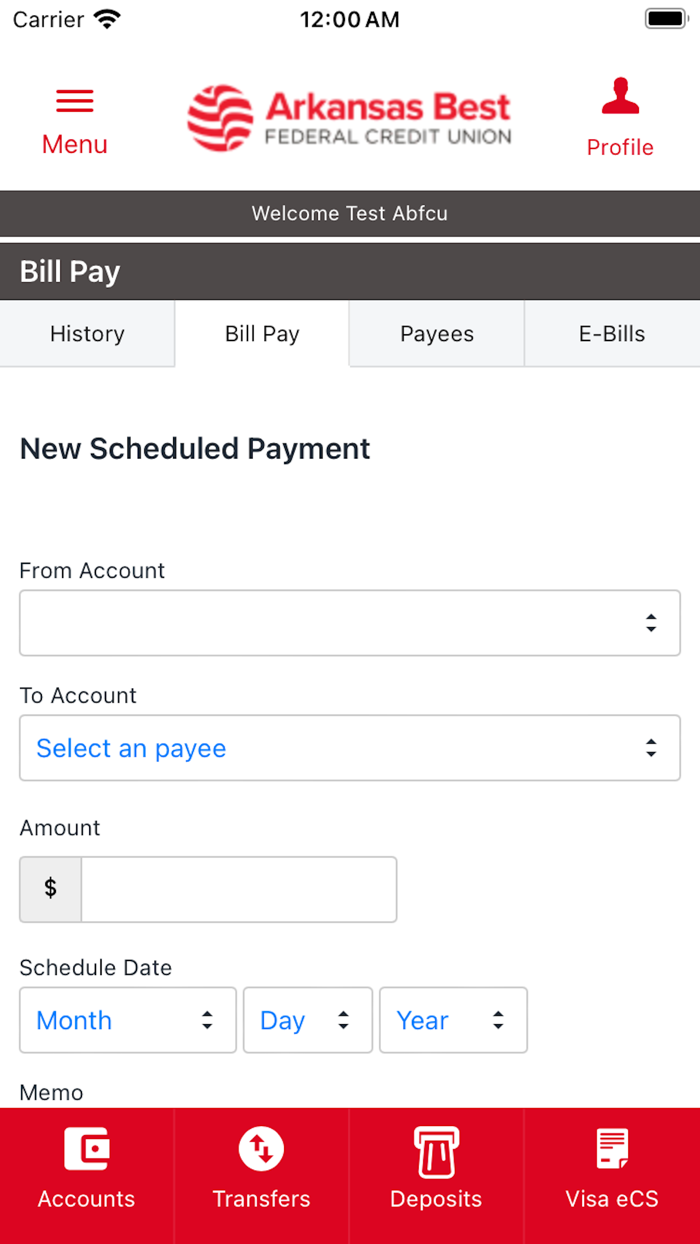Image resolution: width=700 pixels, height=1244 pixels.
Task: Open Deposits via the ATM icon
Action: coord(436,1149)
